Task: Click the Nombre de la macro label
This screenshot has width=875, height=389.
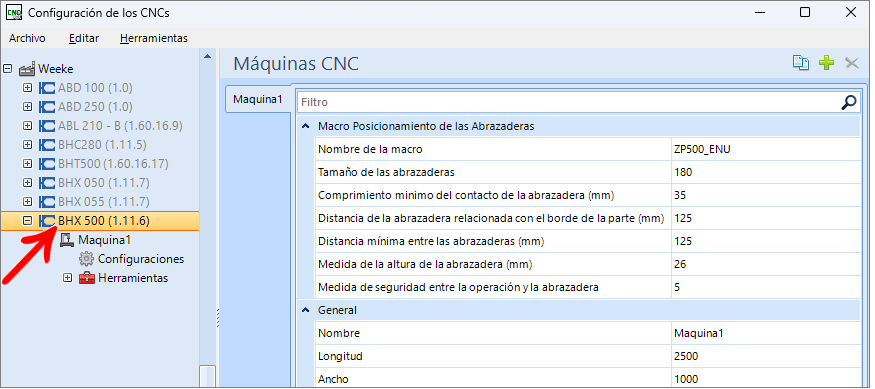Action: click(370, 150)
